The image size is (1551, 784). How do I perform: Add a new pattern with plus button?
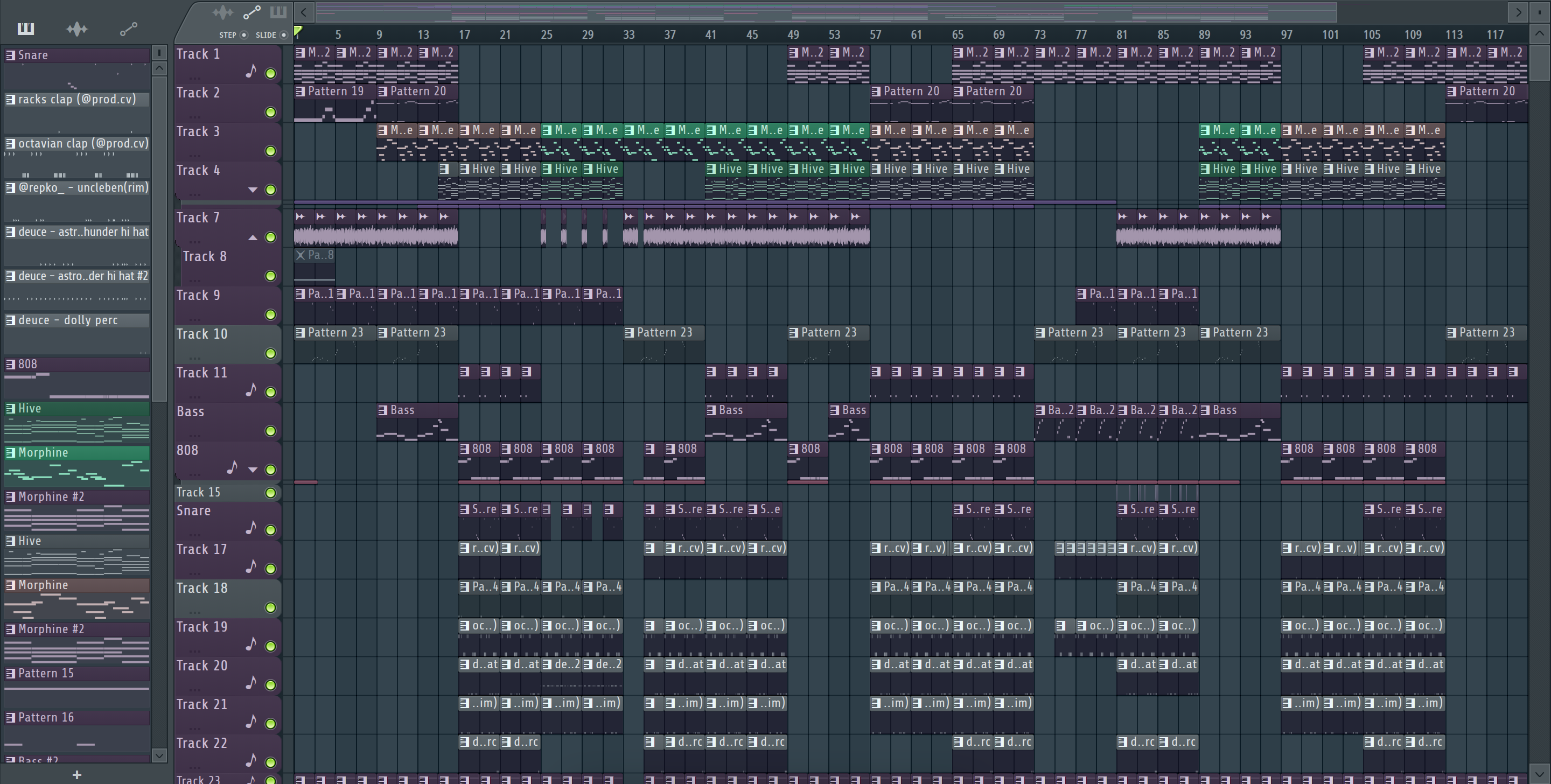pos(76,775)
